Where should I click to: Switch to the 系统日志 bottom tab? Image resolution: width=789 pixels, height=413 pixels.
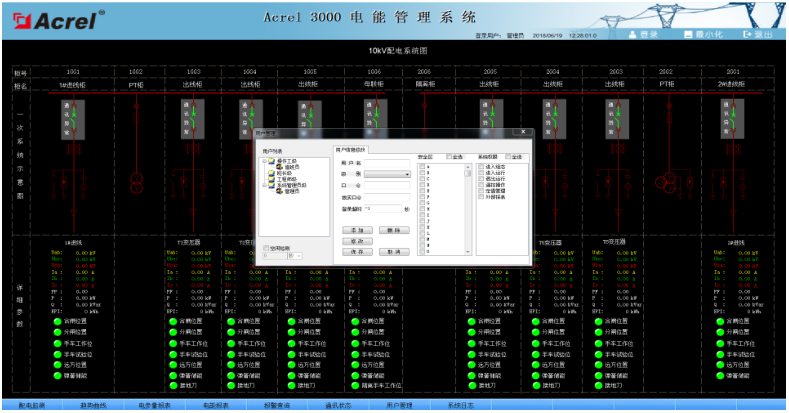pos(461,405)
